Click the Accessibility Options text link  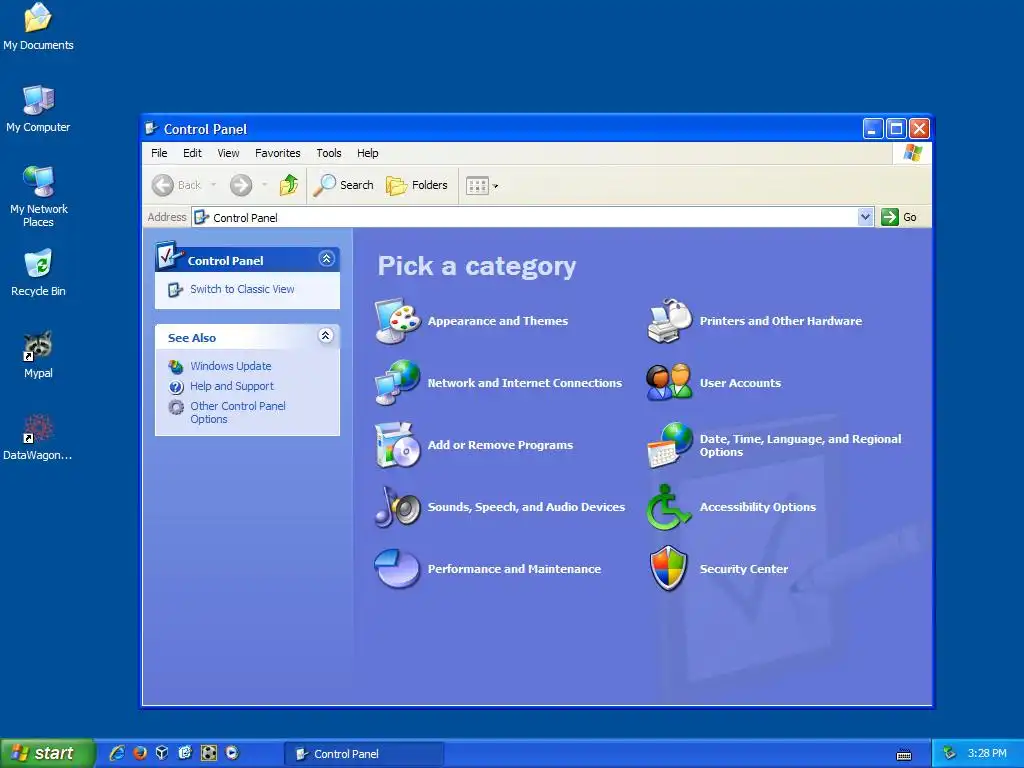[758, 507]
